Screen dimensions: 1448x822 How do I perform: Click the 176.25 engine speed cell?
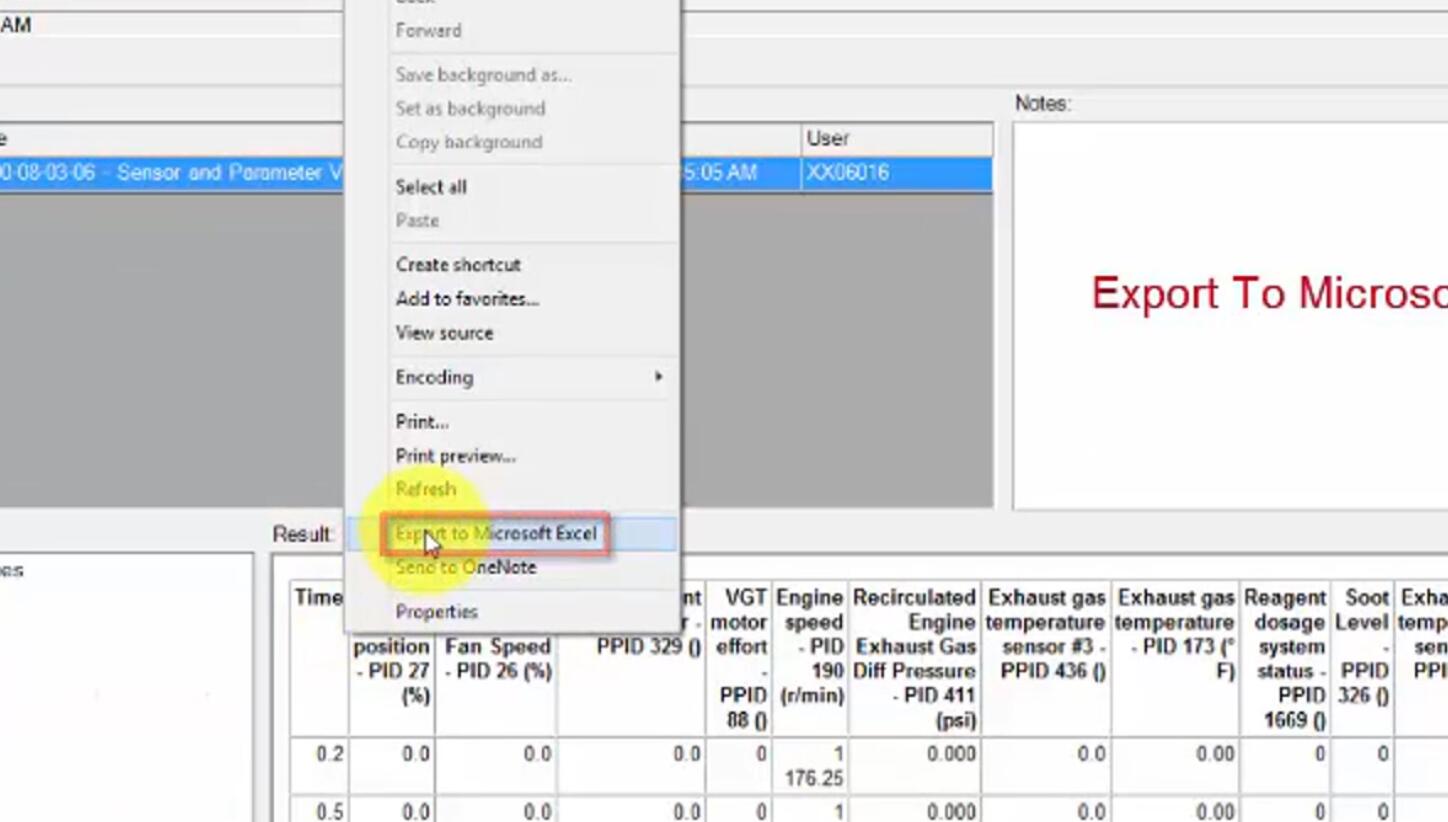click(809, 765)
